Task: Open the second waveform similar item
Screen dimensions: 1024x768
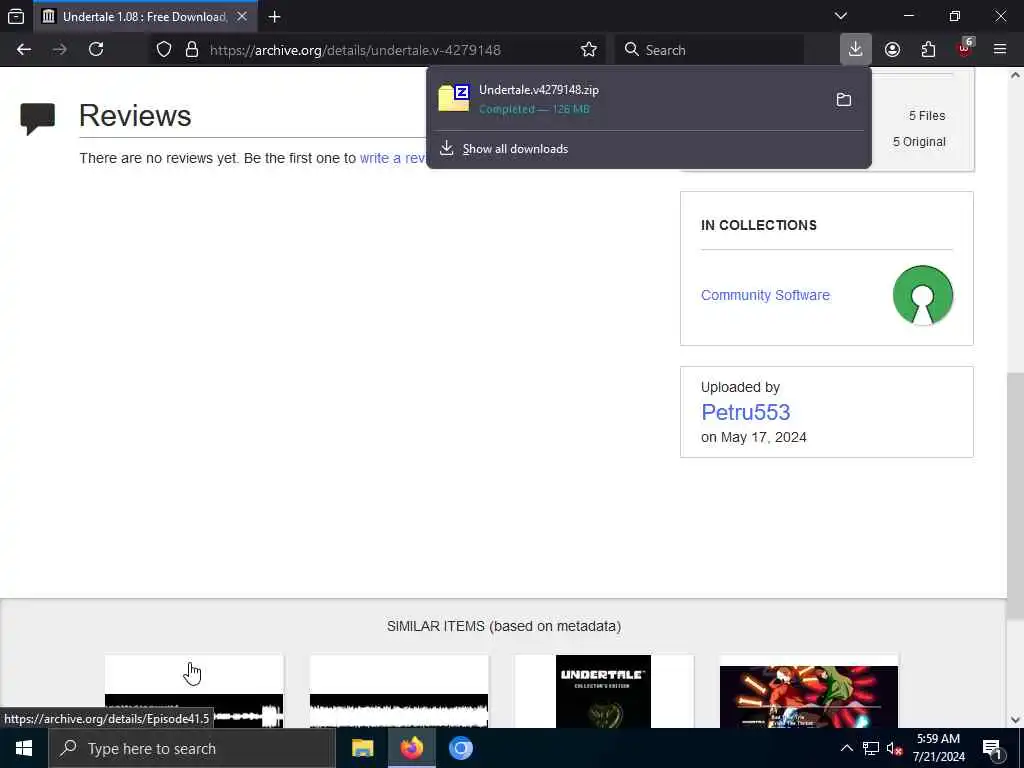Action: pos(399,692)
